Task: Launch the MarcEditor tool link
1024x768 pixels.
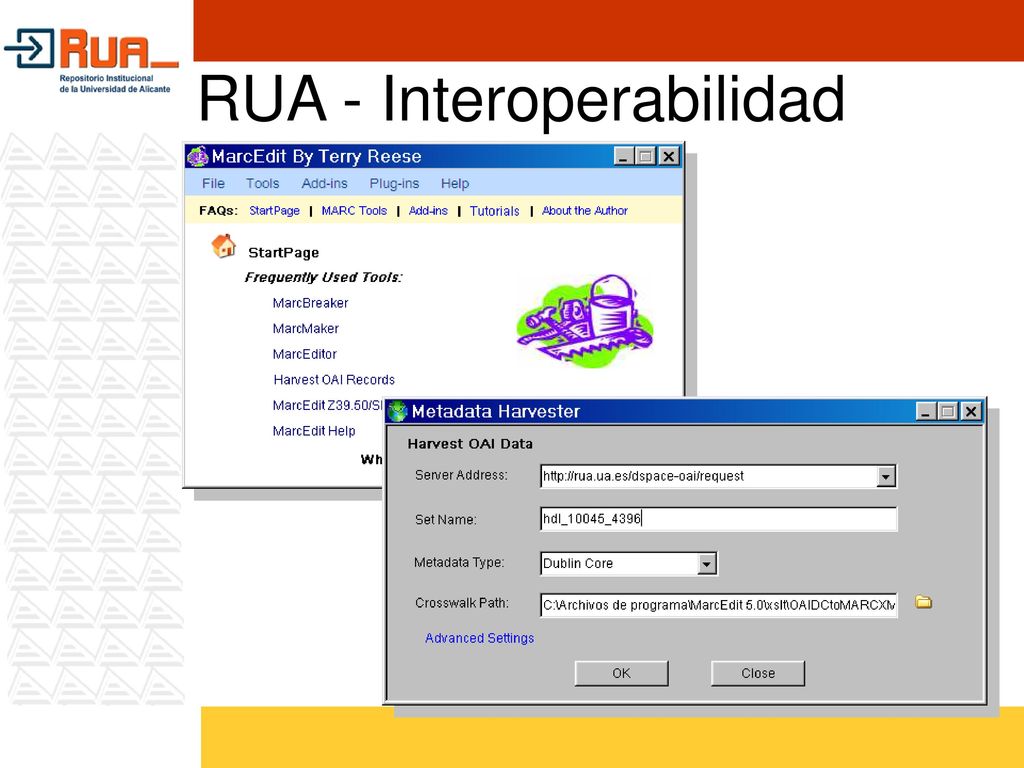Action: coord(304,354)
